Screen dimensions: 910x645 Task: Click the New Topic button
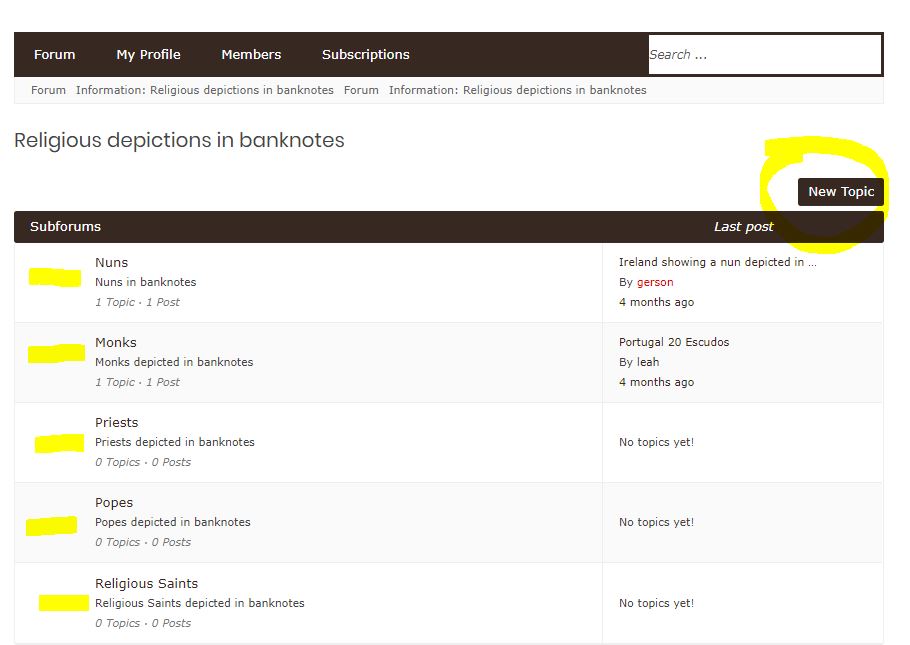(x=840, y=192)
